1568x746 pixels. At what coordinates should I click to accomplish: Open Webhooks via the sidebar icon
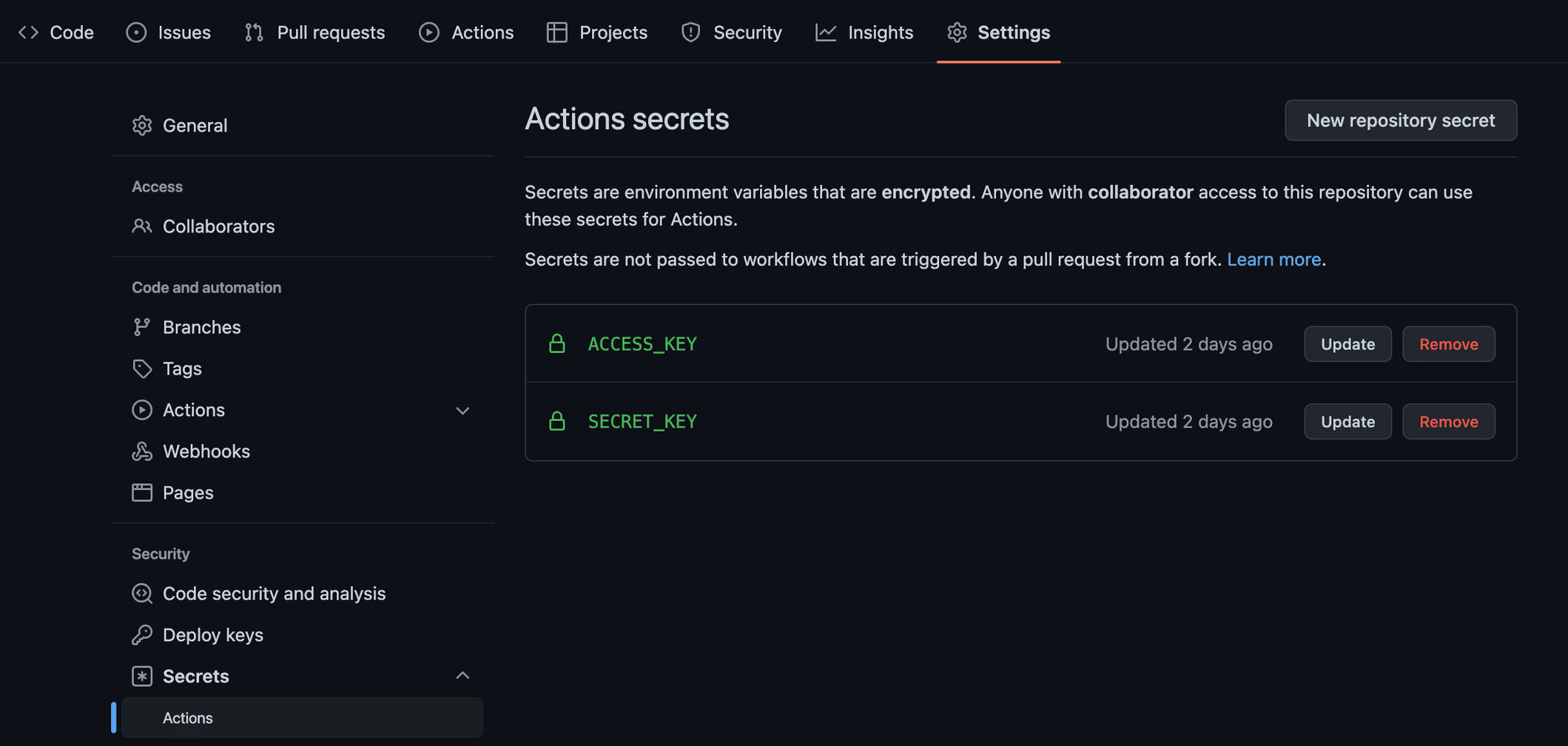pos(141,451)
